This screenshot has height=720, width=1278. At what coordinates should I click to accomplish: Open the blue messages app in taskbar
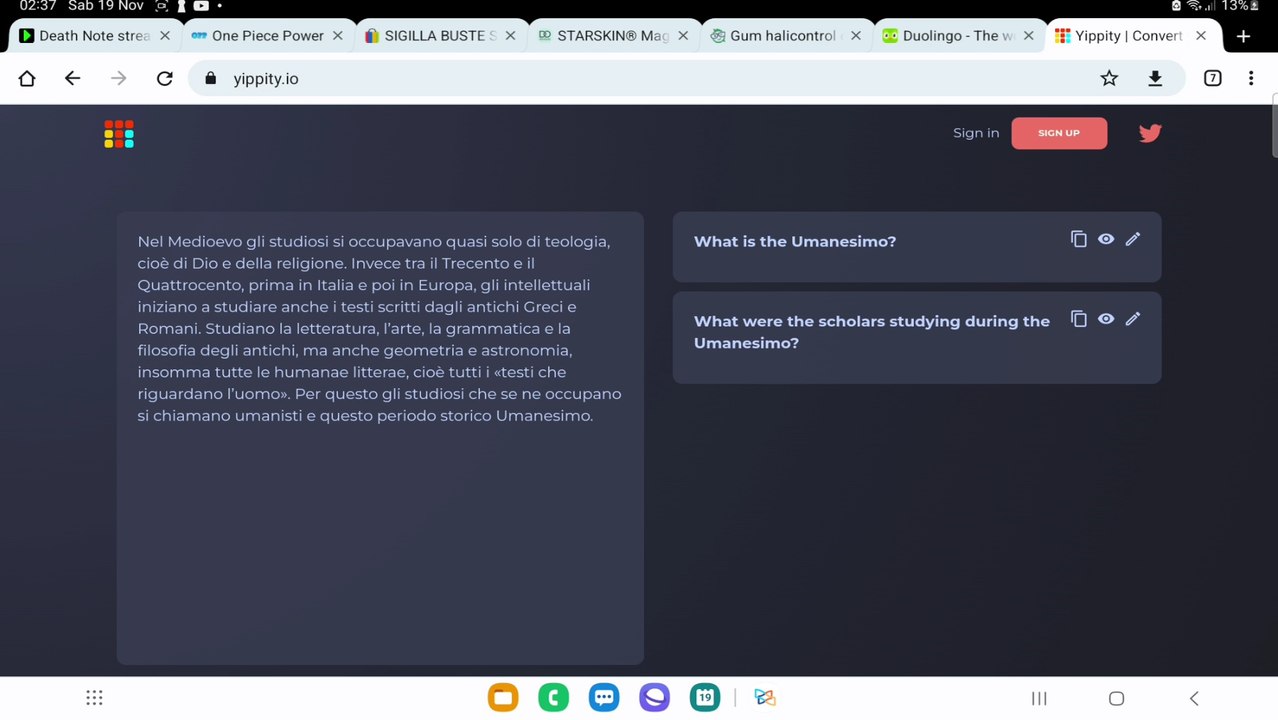[x=604, y=698]
